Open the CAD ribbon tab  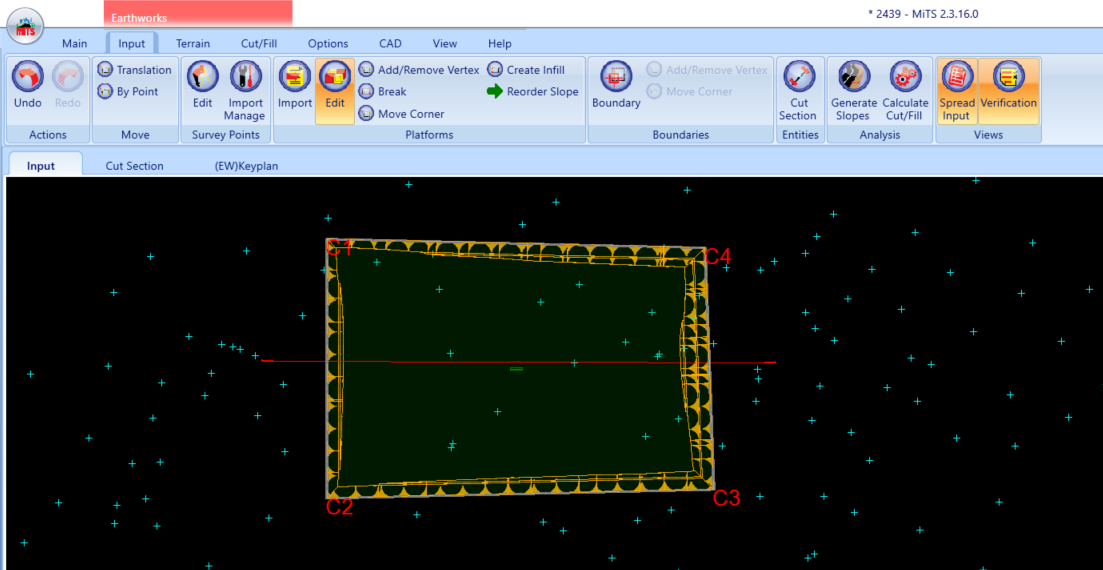coord(390,43)
